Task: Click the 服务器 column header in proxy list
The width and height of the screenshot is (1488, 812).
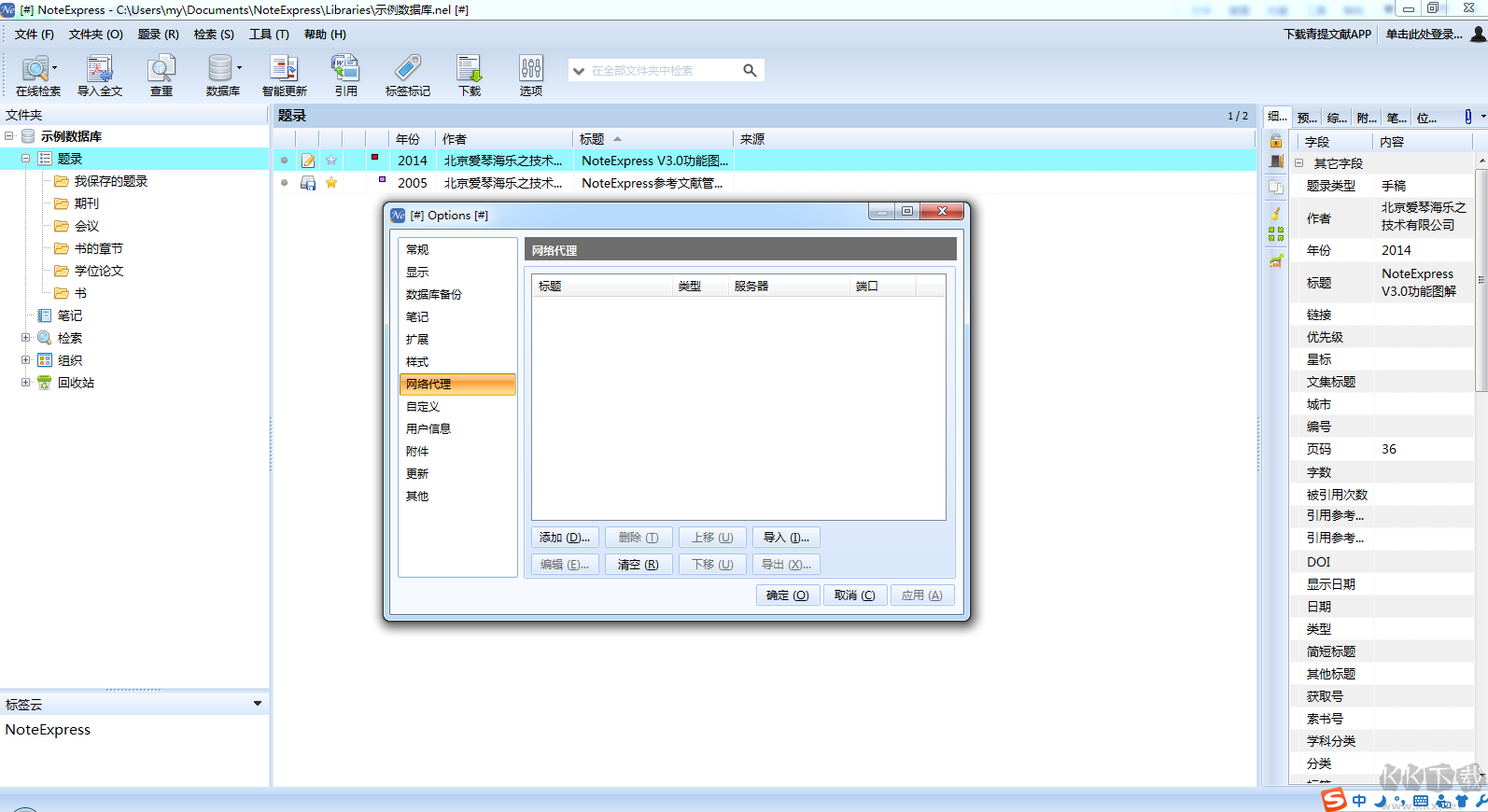Action: pyautogui.click(x=789, y=287)
